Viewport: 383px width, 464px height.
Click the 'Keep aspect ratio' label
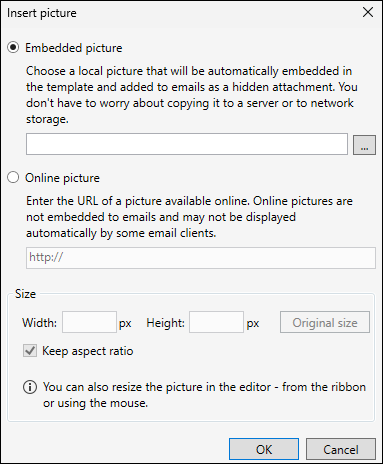coord(88,351)
